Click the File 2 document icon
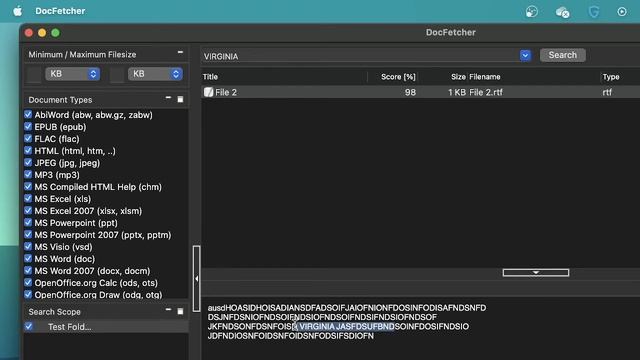 pos(208,92)
